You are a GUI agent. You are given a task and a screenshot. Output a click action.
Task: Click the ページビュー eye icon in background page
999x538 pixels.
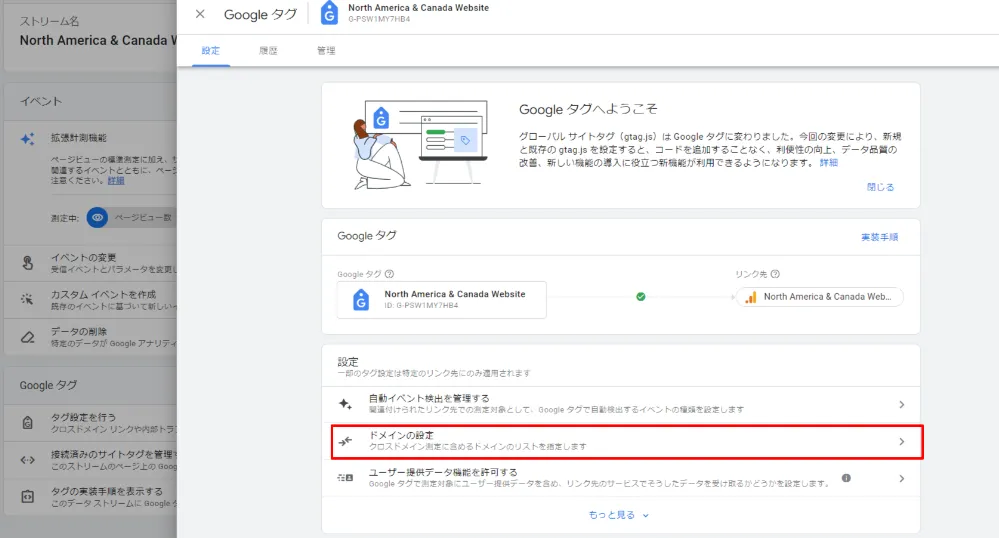coord(97,217)
